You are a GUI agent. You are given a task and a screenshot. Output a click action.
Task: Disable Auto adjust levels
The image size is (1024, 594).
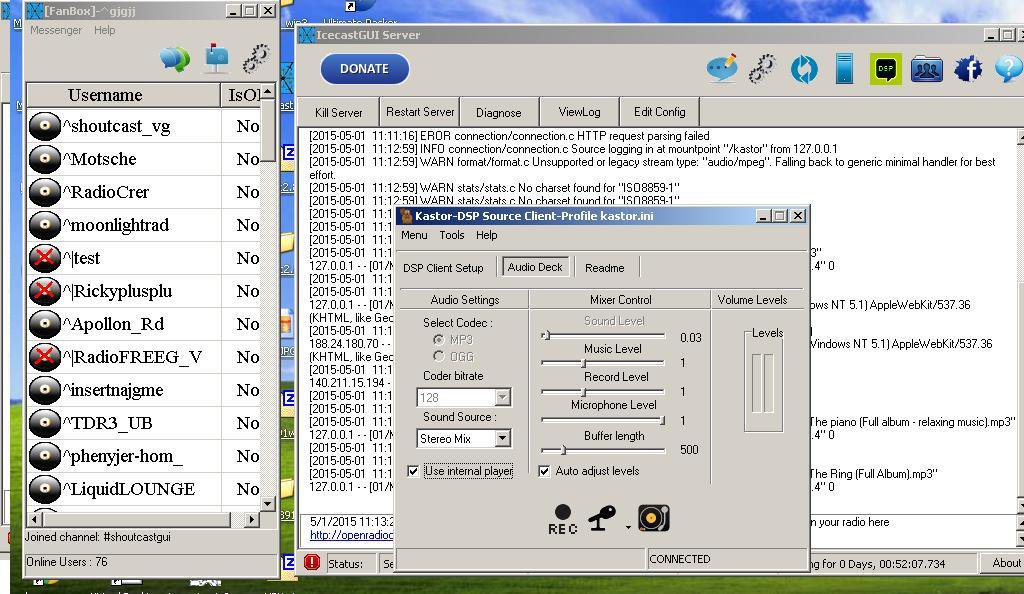[x=543, y=471]
